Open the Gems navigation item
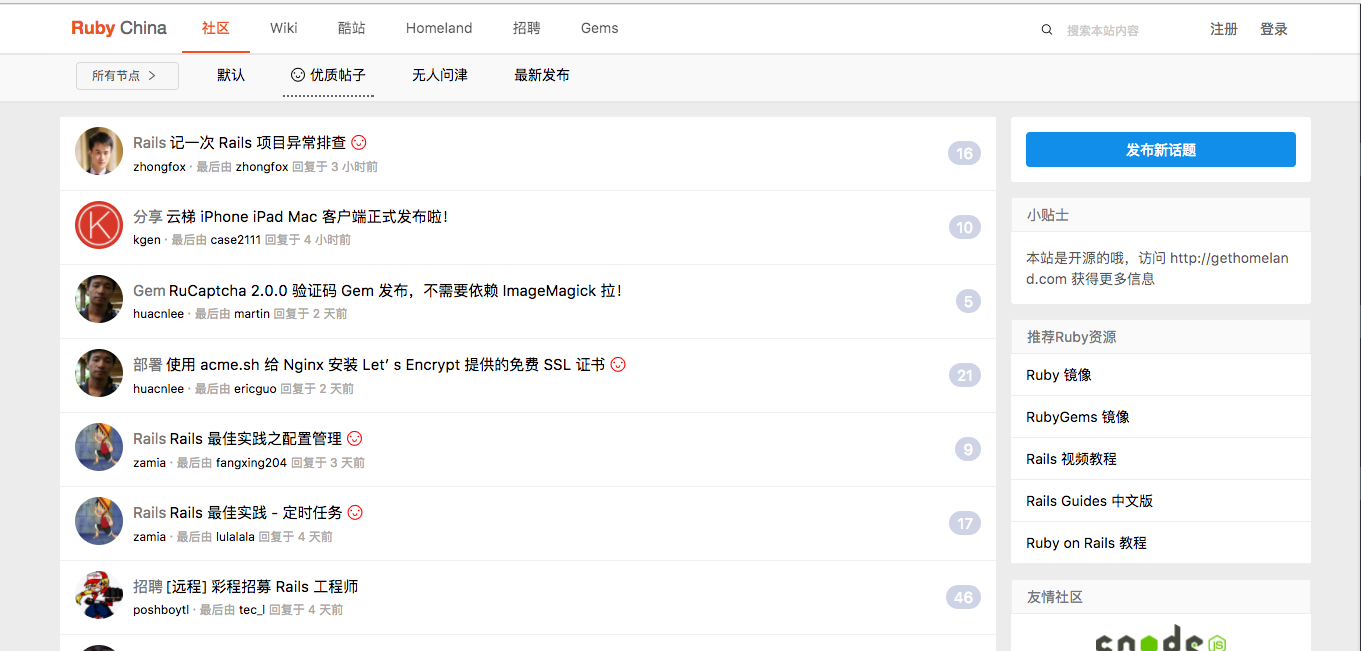Image resolution: width=1361 pixels, height=651 pixels. (600, 28)
